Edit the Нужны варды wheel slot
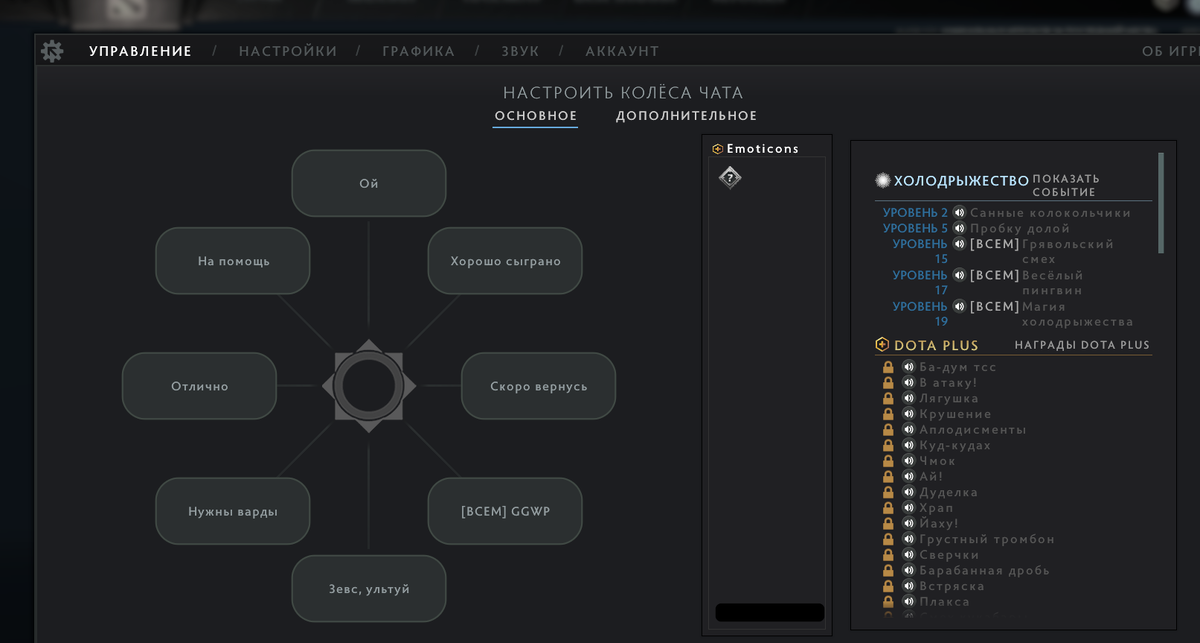 (x=232, y=511)
